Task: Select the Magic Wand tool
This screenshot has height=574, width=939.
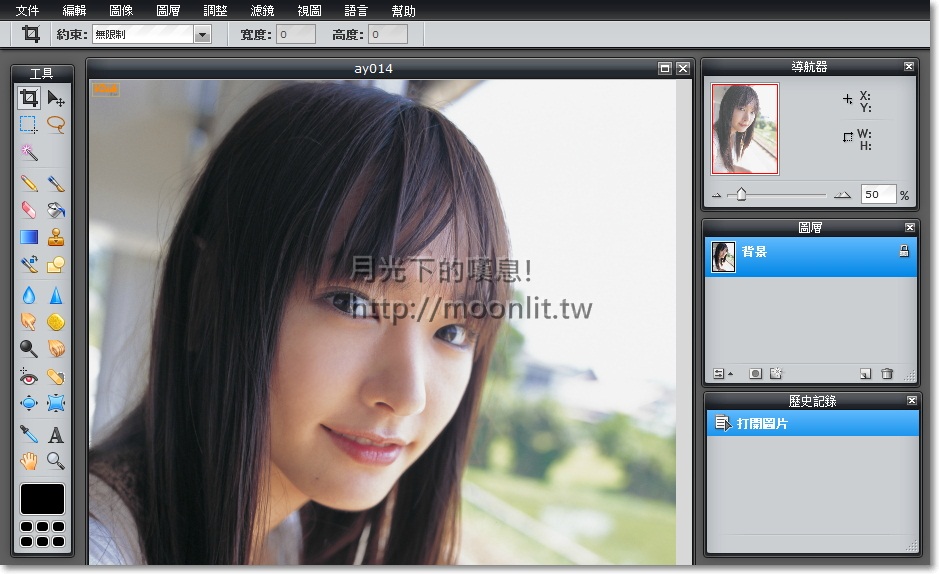Action: point(29,152)
